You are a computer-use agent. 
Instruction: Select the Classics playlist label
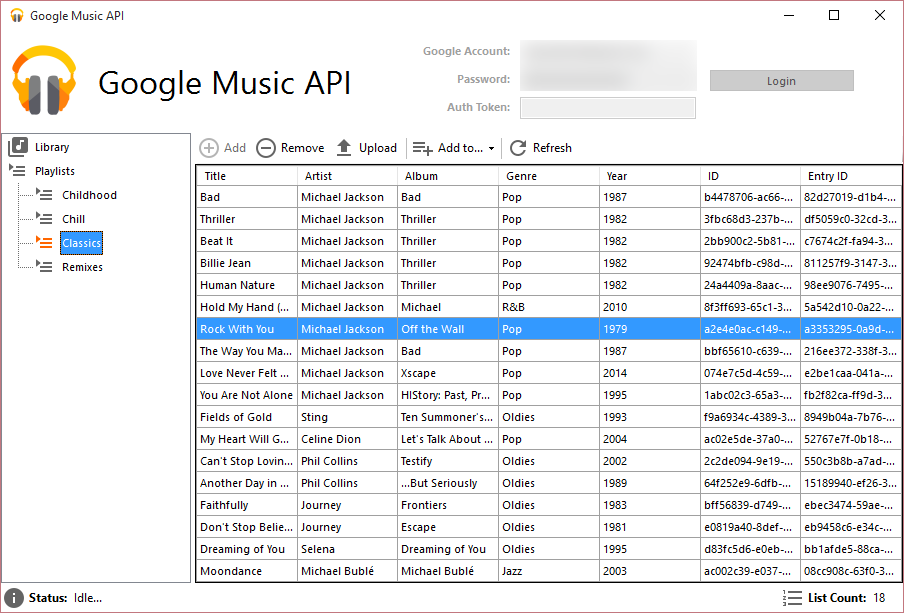81,243
